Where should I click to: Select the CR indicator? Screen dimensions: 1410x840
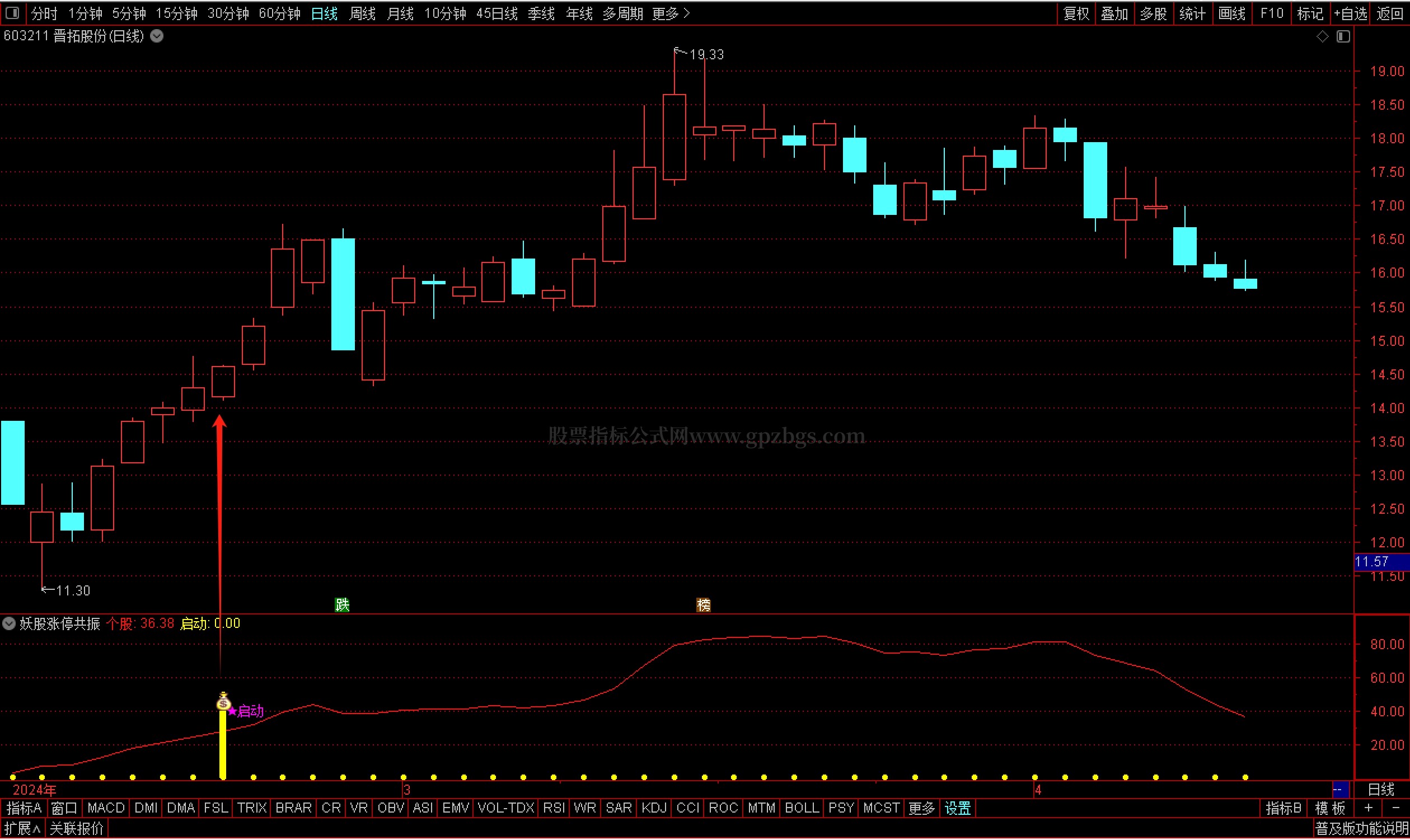331,809
